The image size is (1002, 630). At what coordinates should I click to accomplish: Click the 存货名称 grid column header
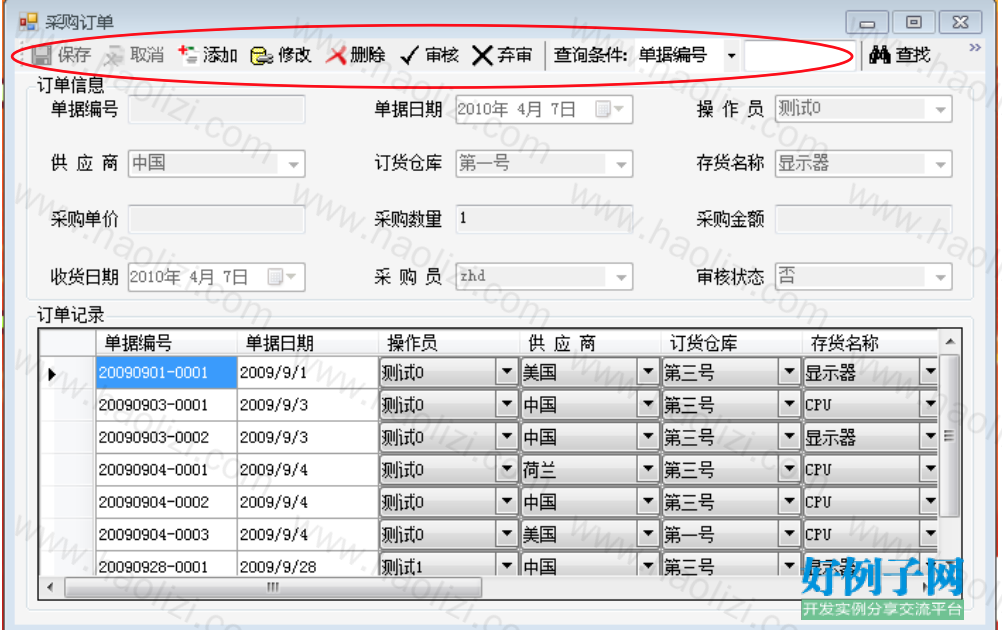click(870, 343)
